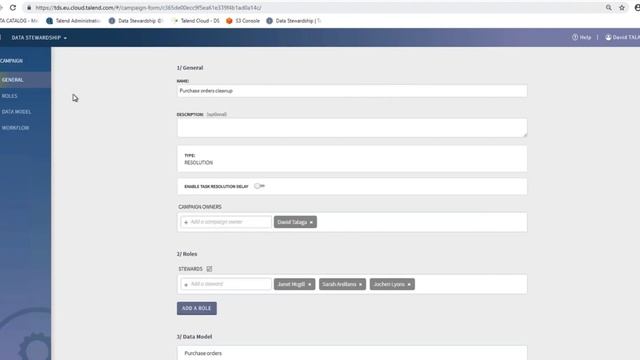Remove Sarah Arellano from stewards

tap(360, 284)
